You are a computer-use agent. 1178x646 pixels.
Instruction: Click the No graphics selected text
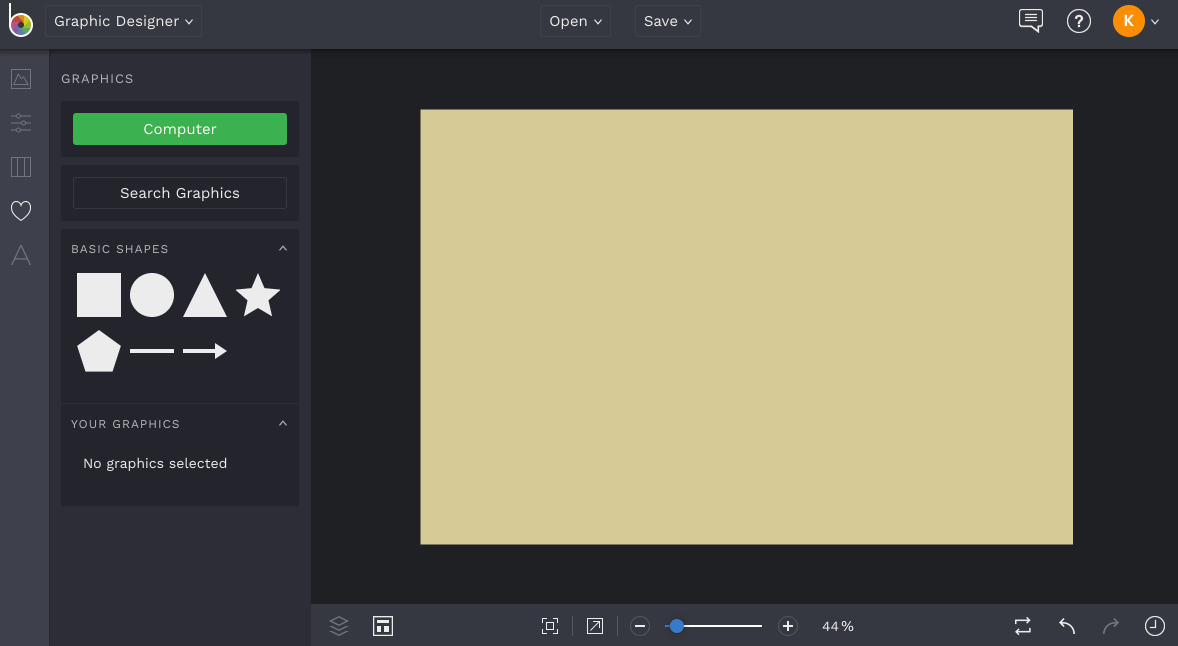[155, 463]
